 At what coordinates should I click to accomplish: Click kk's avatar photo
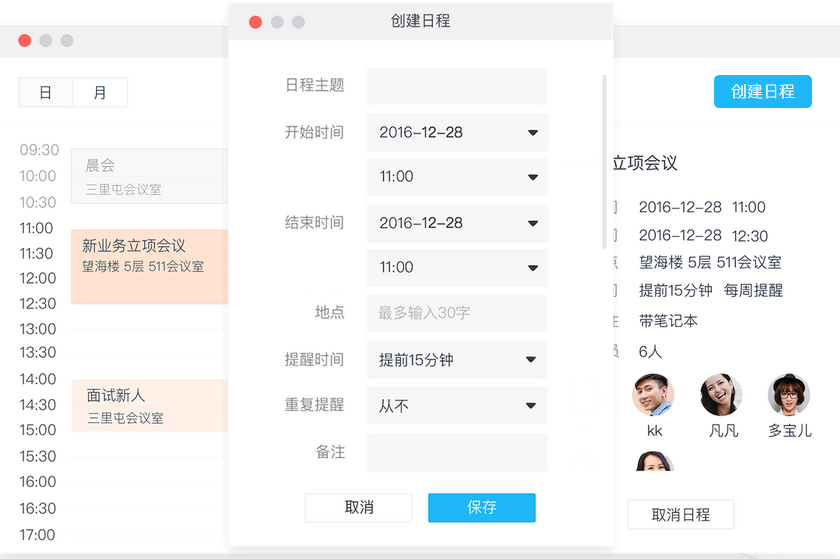pyautogui.click(x=653, y=395)
